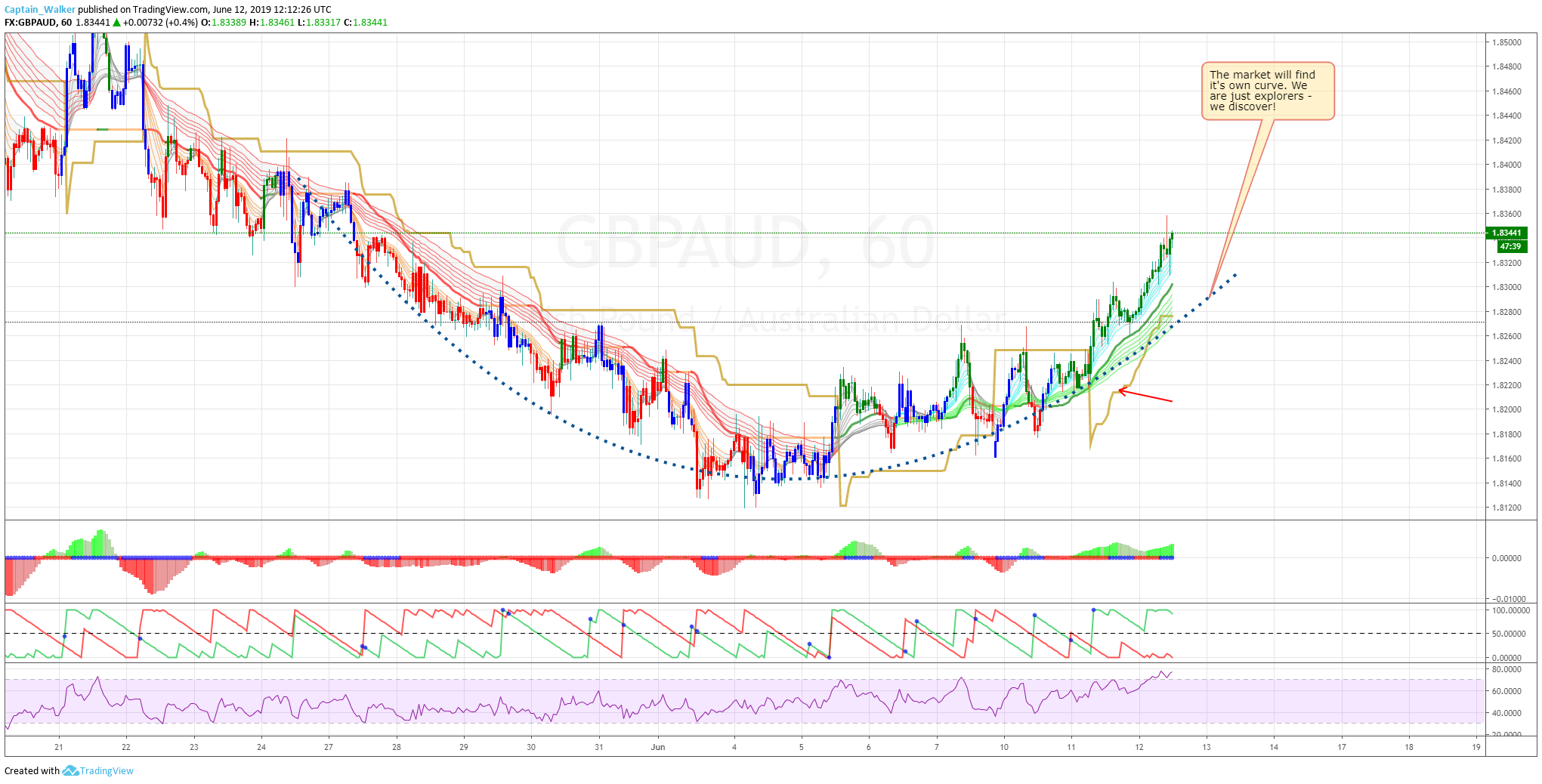Click the countdown timer label 47:39

tap(1510, 246)
